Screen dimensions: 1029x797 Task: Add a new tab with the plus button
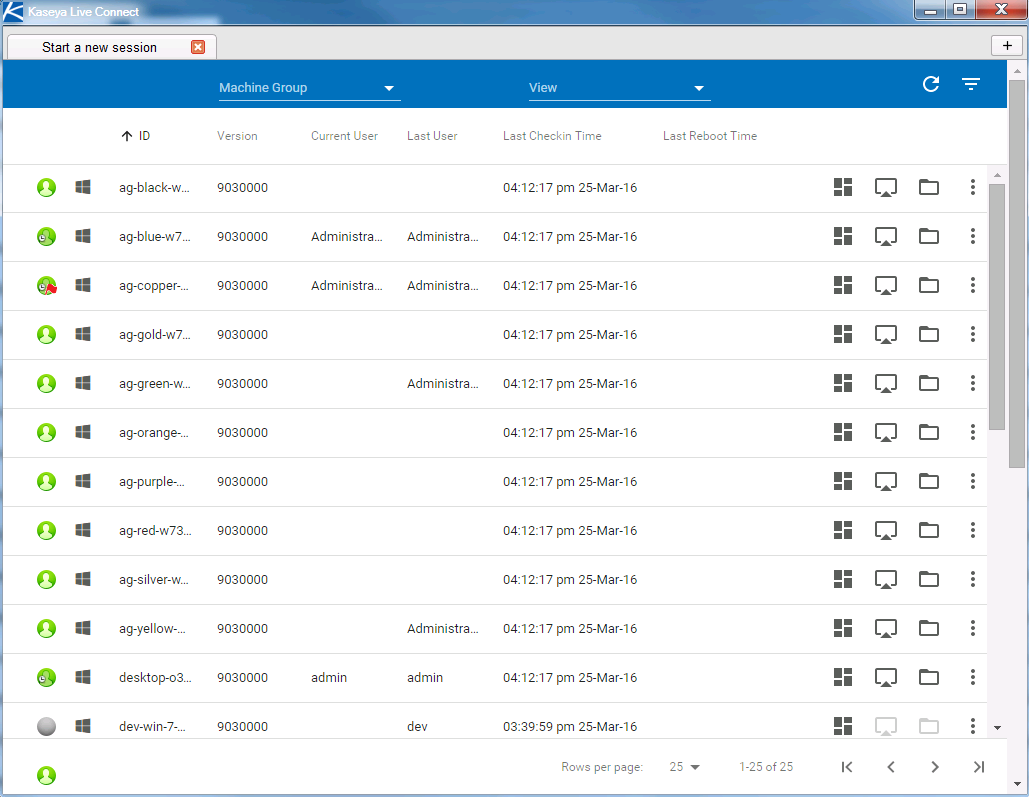pos(1007,46)
